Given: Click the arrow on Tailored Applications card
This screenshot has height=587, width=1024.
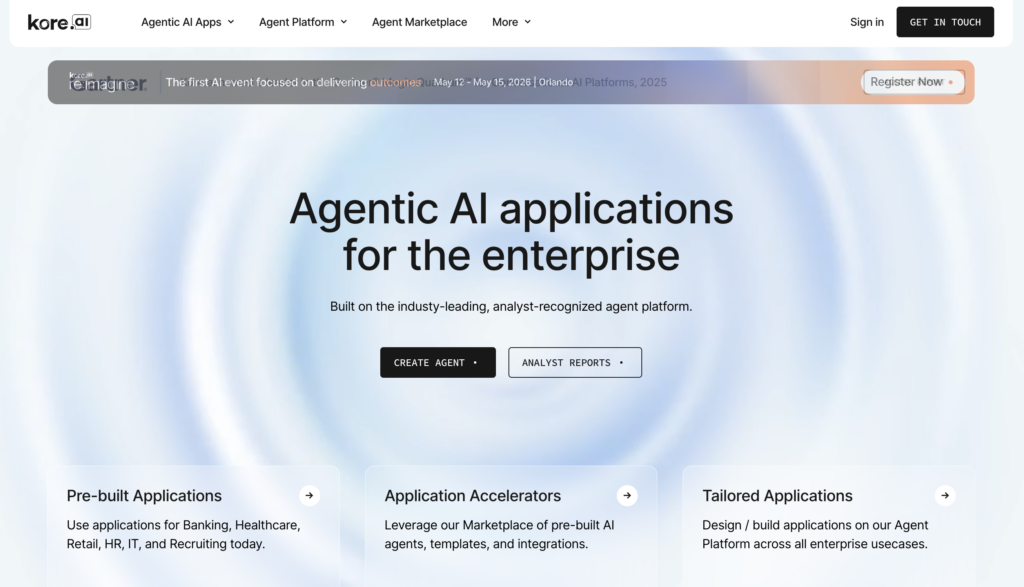Looking at the screenshot, I should [x=945, y=495].
